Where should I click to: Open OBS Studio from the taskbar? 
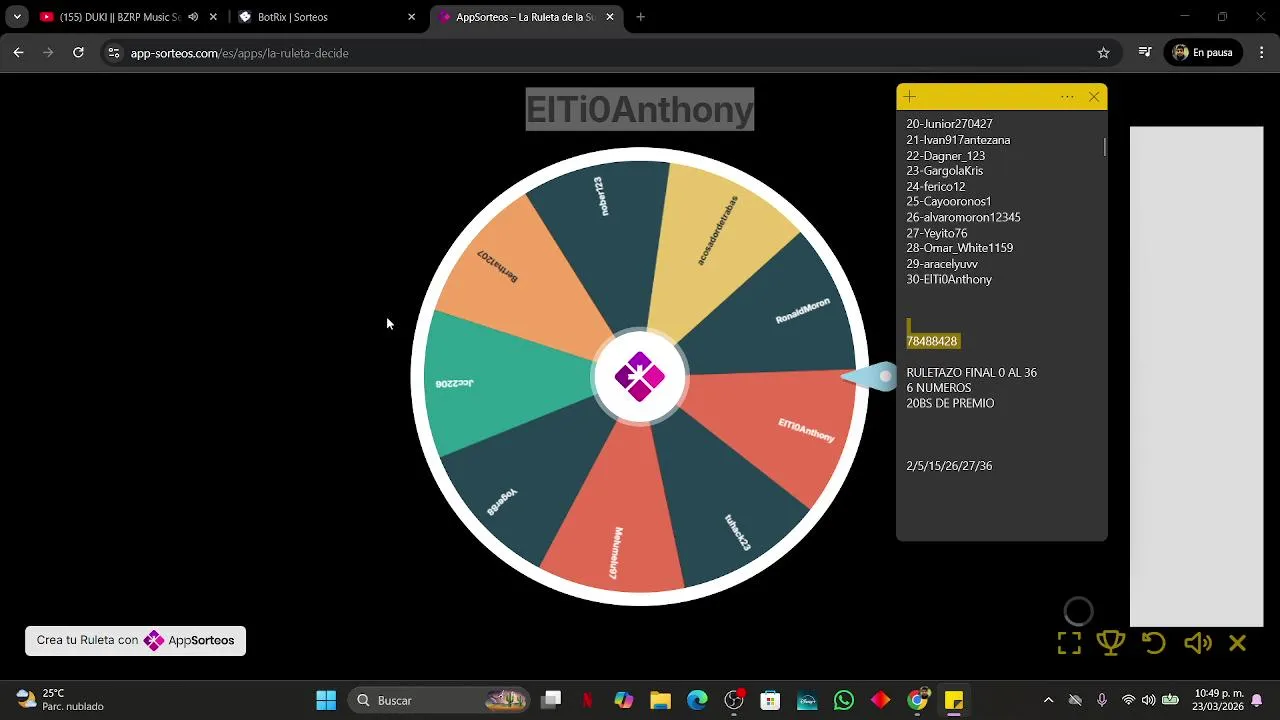tap(734, 700)
